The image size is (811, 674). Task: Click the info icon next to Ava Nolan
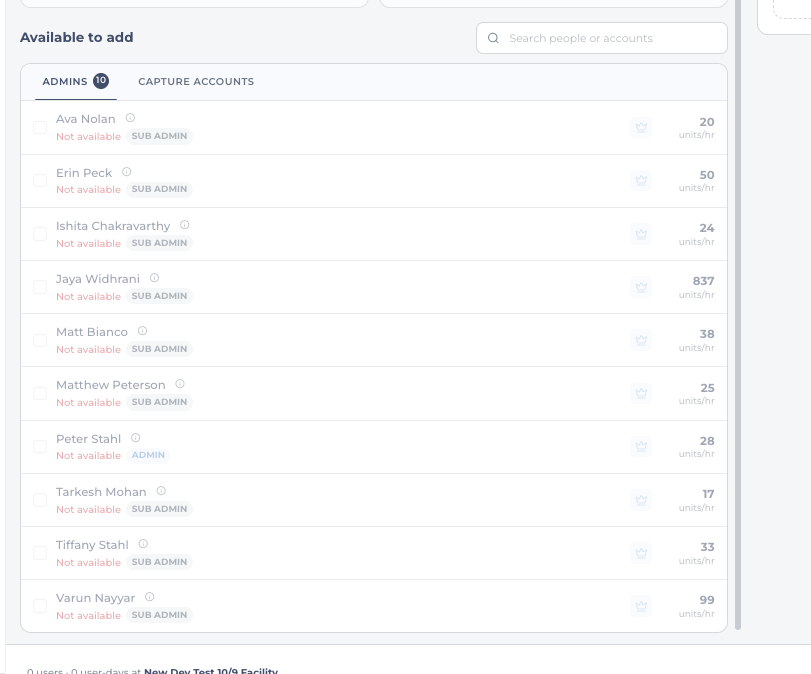[x=130, y=118]
